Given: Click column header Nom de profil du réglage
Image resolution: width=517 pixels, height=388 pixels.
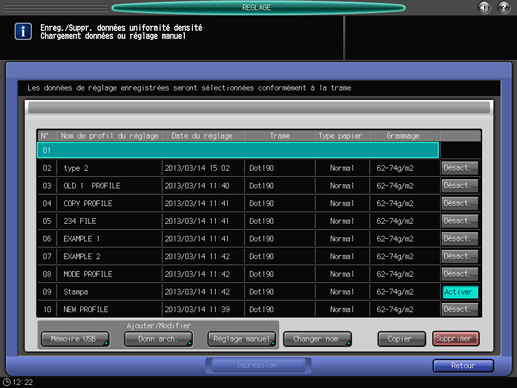Looking at the screenshot, I should coord(109,136).
